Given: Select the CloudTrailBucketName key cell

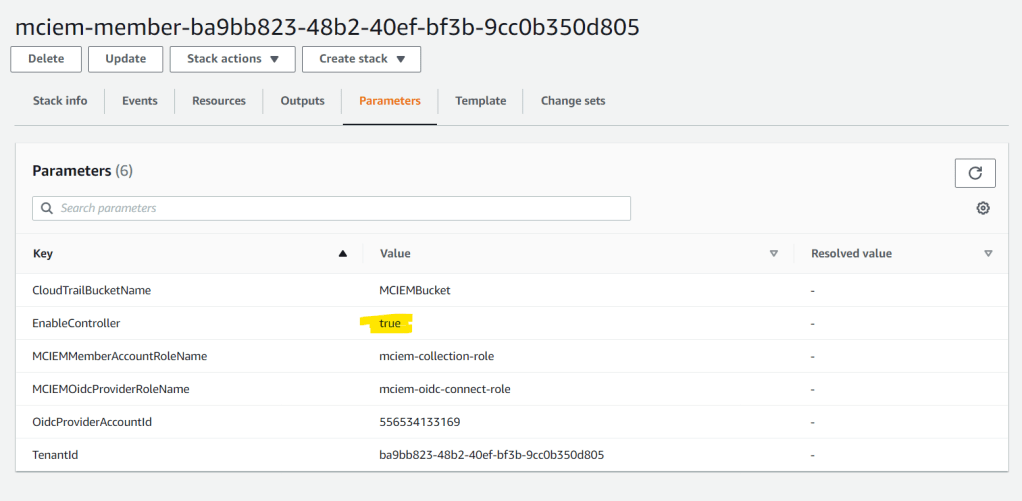Looking at the screenshot, I should pos(91,290).
